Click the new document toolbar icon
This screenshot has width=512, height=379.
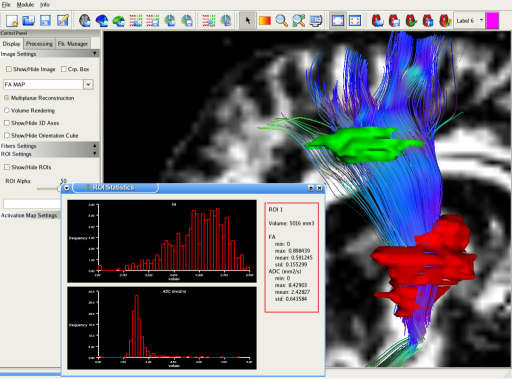tap(12, 21)
